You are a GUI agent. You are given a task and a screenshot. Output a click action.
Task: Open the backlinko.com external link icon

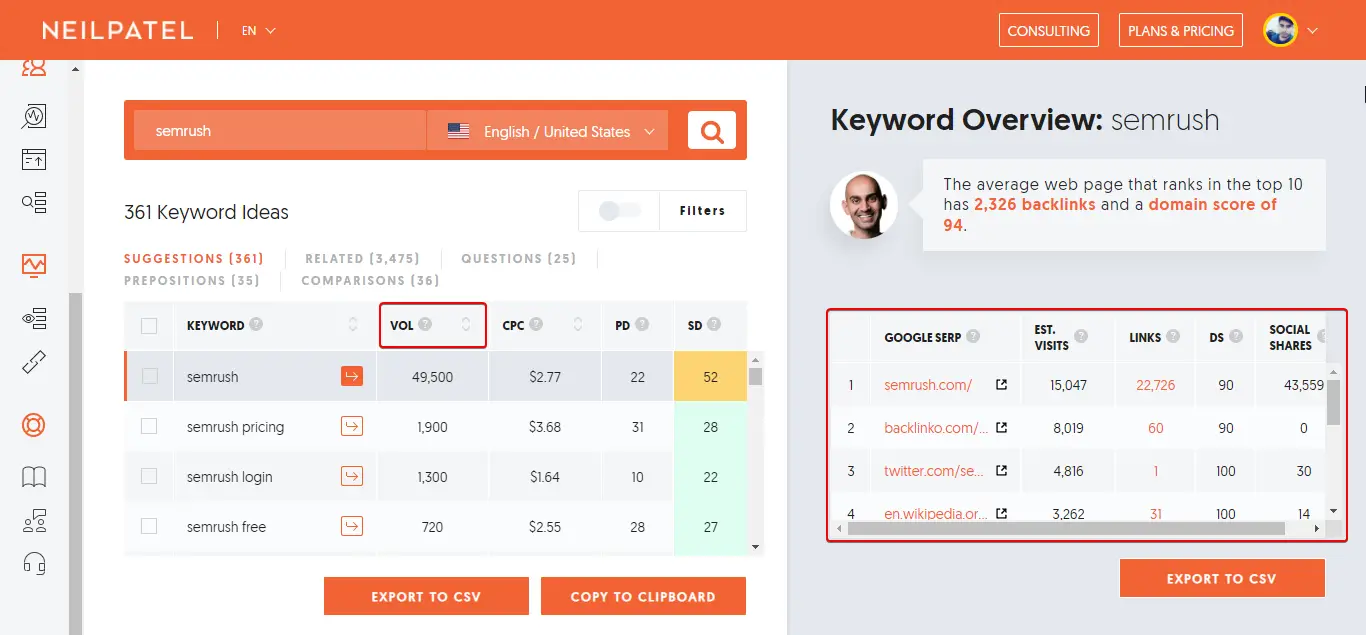click(x=1001, y=427)
